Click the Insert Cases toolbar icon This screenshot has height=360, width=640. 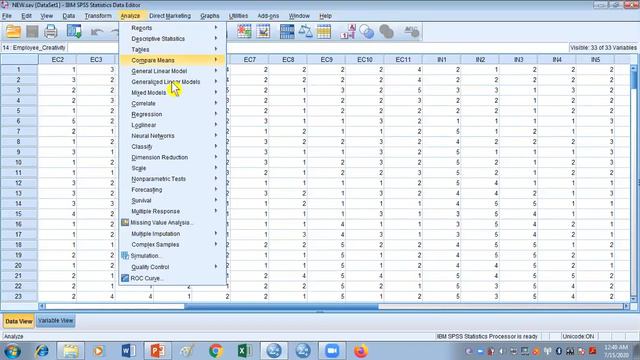coord(244,31)
